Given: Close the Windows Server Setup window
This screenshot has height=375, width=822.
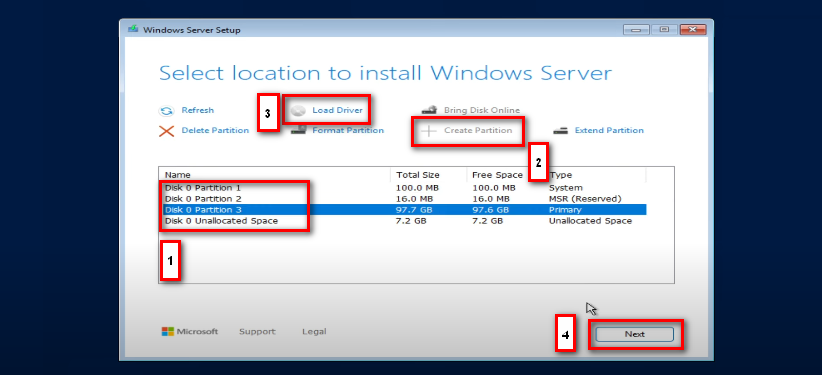Looking at the screenshot, I should click(693, 29).
